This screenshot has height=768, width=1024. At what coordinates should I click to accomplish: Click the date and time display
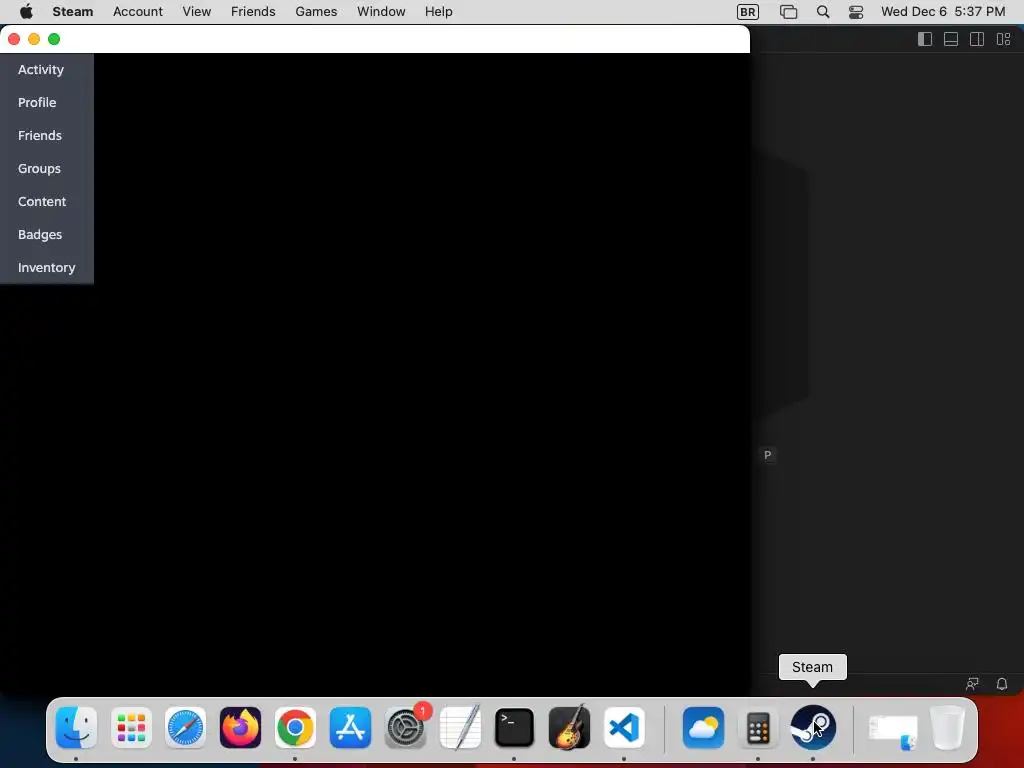click(x=943, y=12)
